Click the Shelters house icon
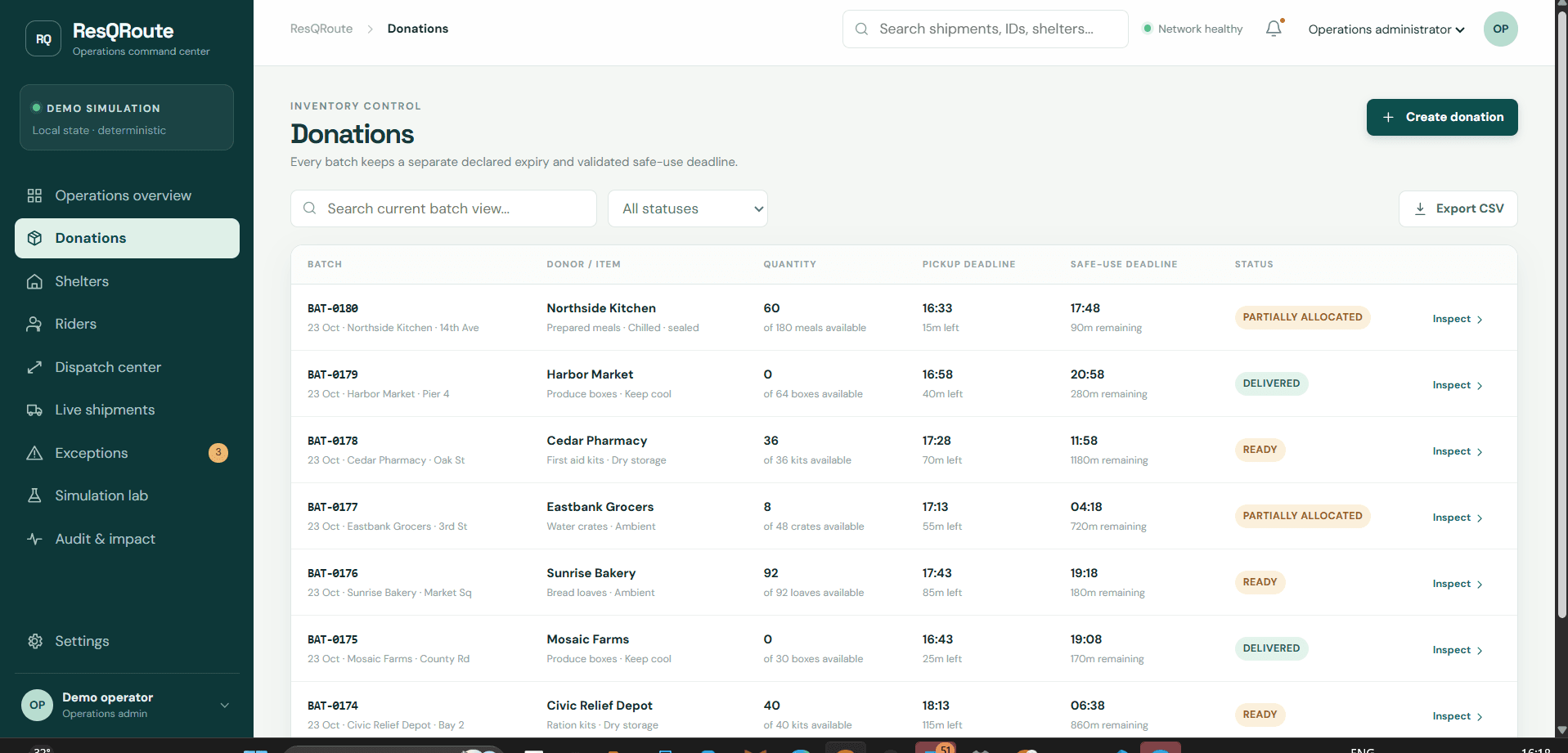Screen dimensions: 1568x753 34,281
